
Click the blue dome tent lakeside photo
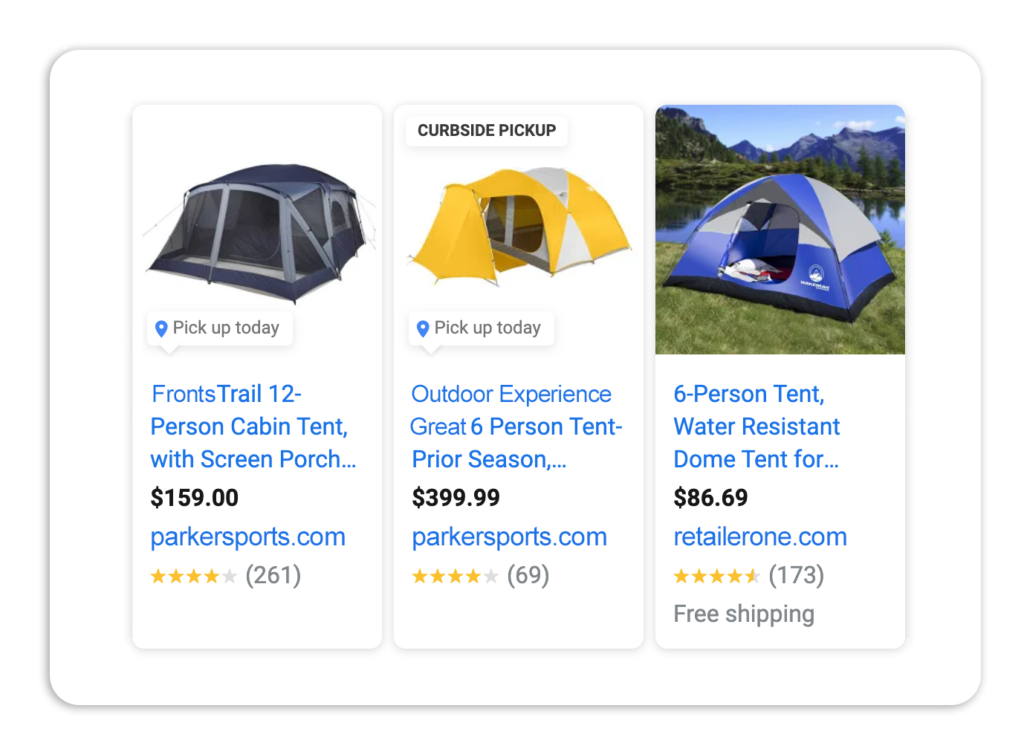pyautogui.click(x=780, y=229)
